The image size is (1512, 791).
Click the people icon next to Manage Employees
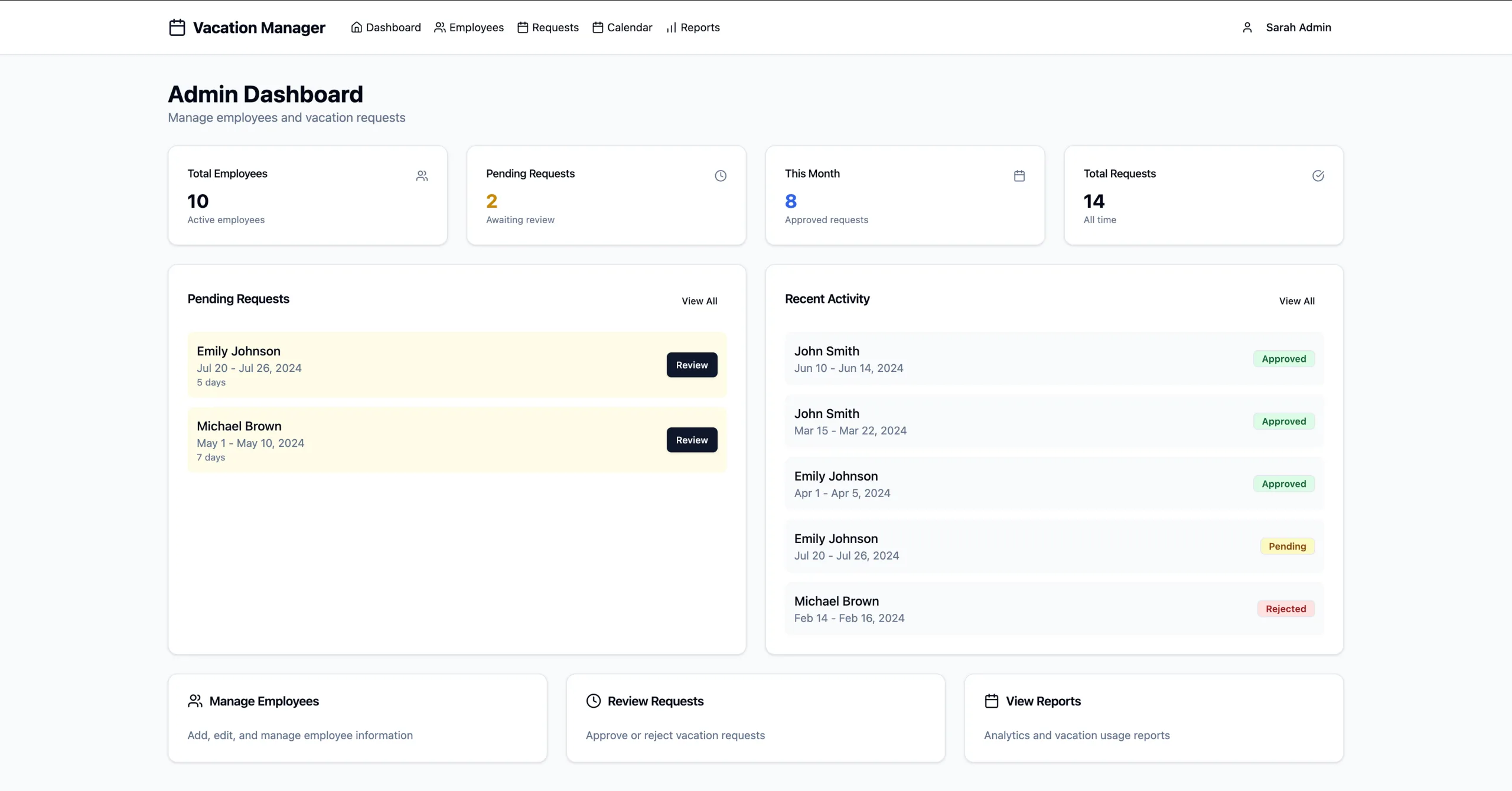point(195,701)
